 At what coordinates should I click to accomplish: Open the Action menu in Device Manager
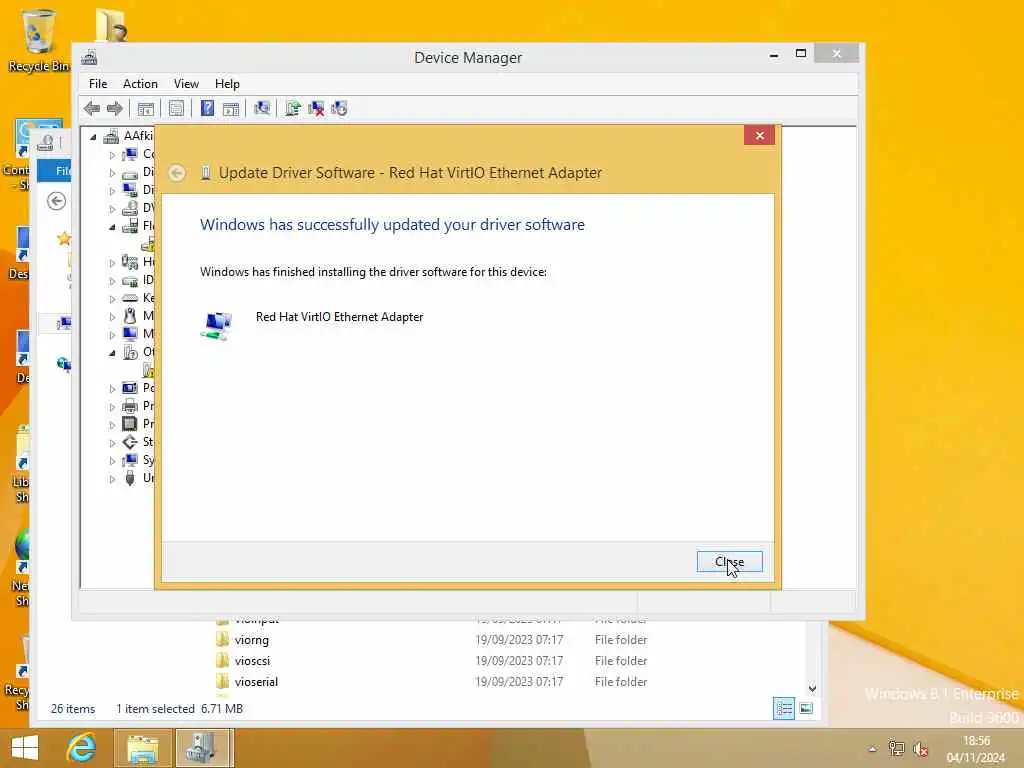(x=140, y=84)
